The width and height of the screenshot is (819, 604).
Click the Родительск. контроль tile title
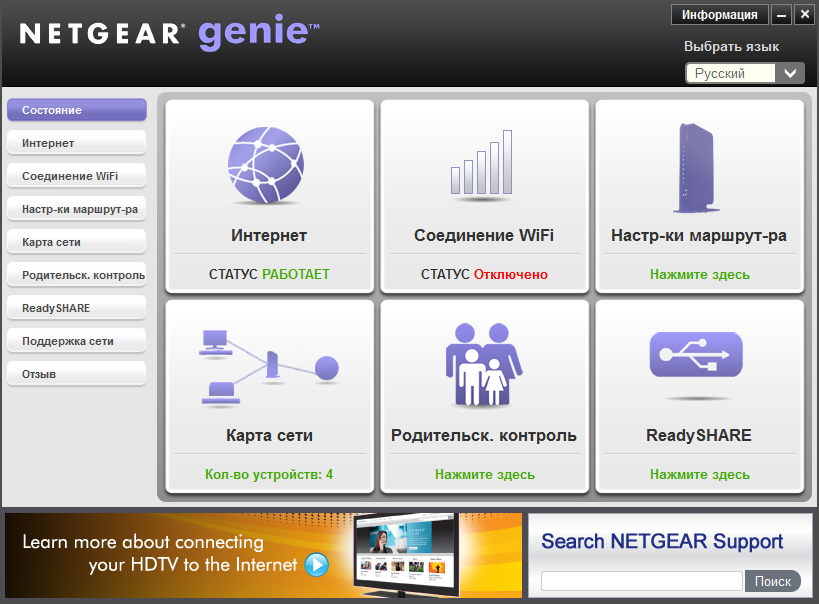[x=484, y=435]
